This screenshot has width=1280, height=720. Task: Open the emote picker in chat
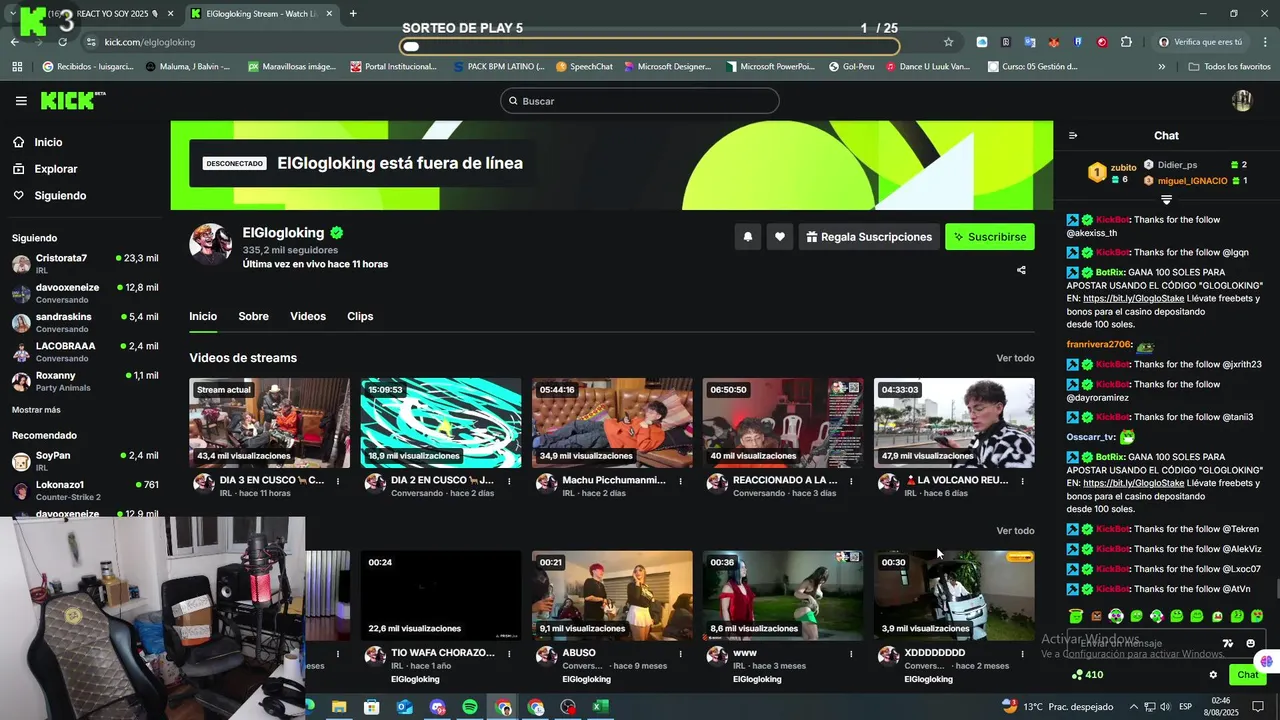tap(1250, 643)
